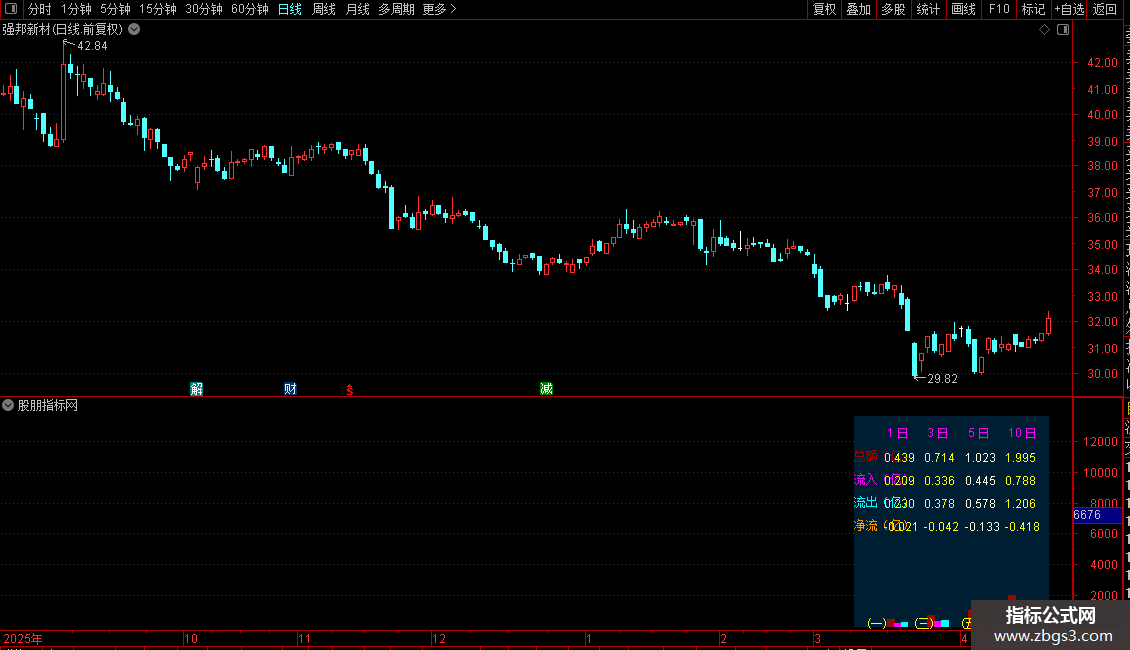Click the 返回 back button
1130x650 pixels.
point(1105,9)
